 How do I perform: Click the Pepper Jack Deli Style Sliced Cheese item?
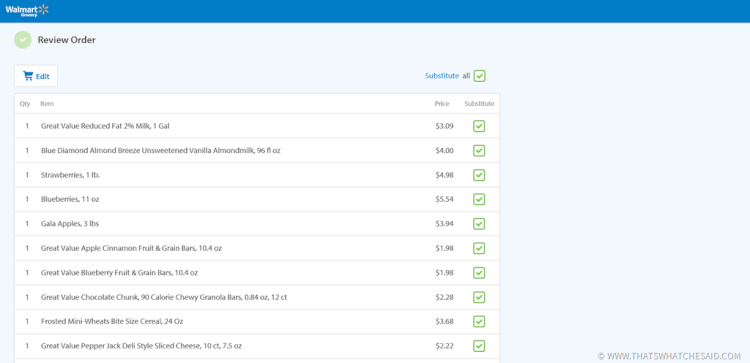[141, 346]
